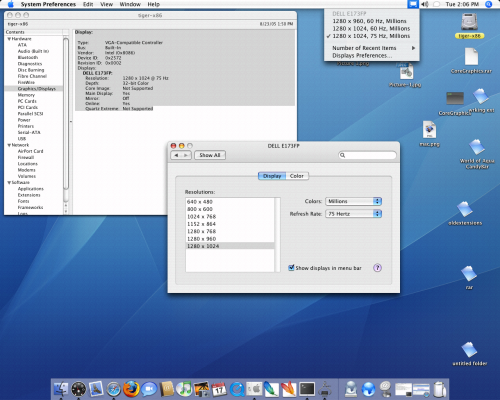Collapse the Hardware section in Contents

tap(9, 39)
